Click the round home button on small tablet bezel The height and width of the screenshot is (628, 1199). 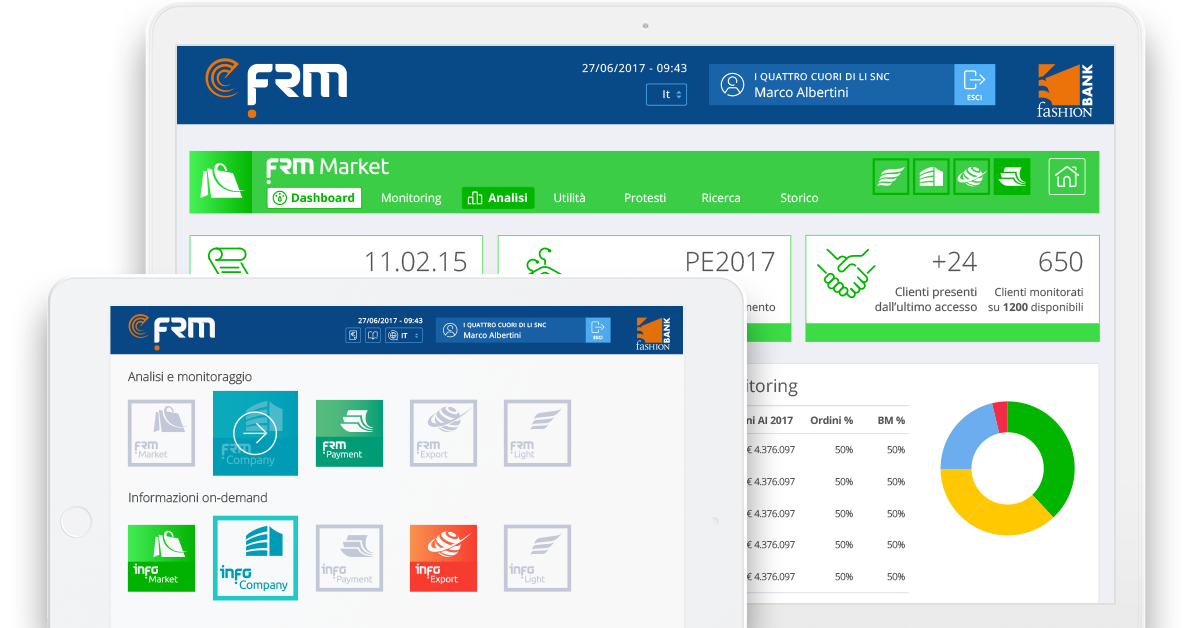tap(76, 522)
